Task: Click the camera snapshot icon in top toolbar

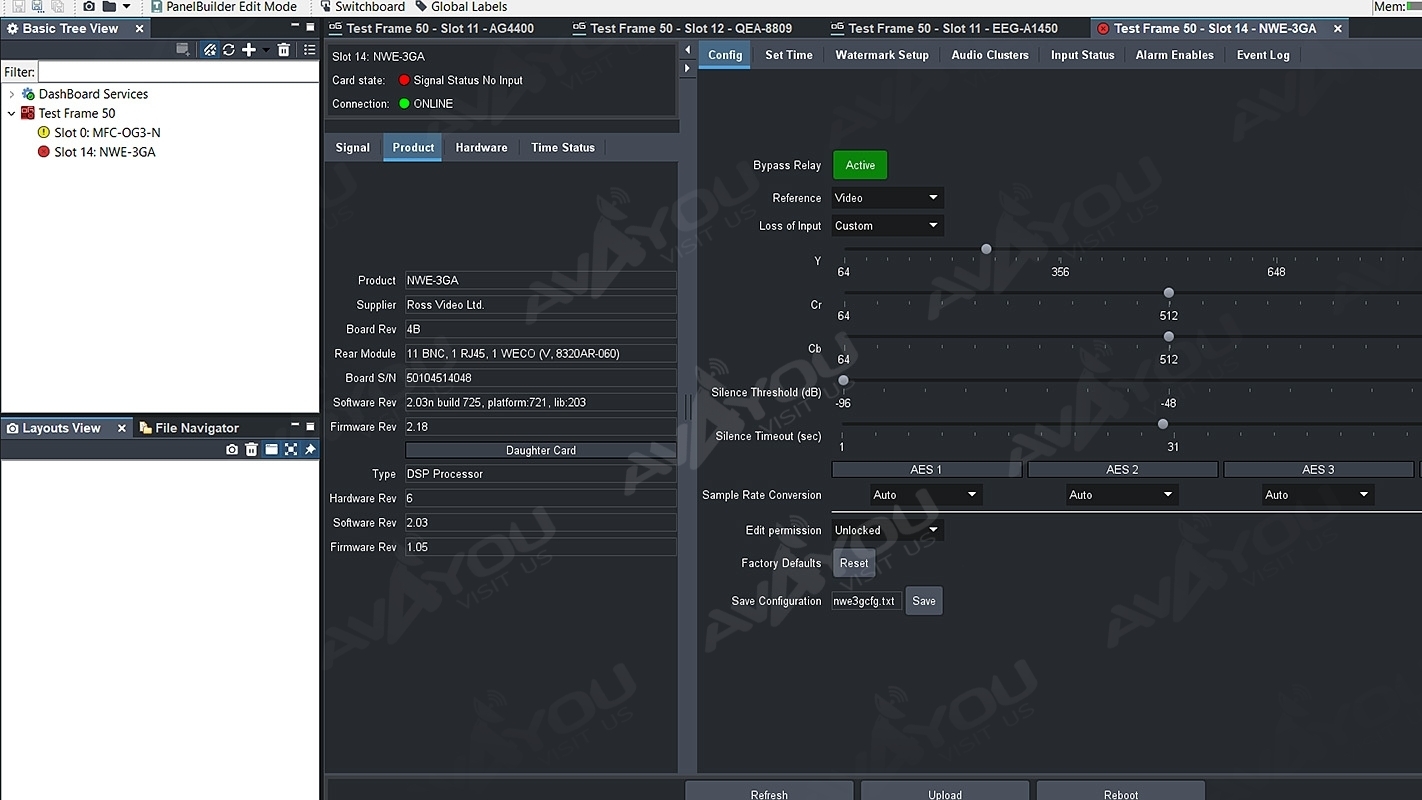Action: pyautogui.click(x=89, y=7)
